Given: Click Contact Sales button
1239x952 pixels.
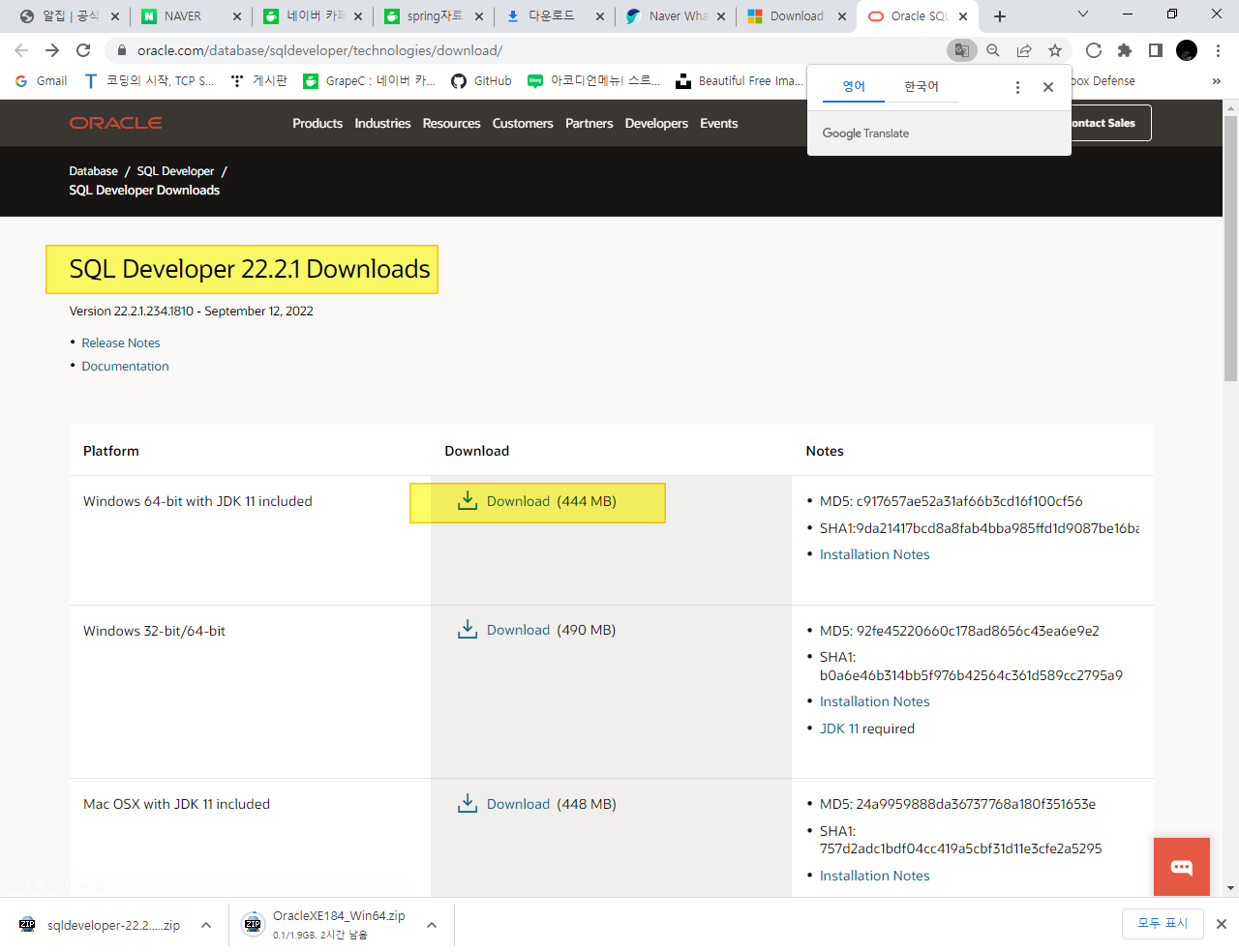Looking at the screenshot, I should (x=1110, y=123).
